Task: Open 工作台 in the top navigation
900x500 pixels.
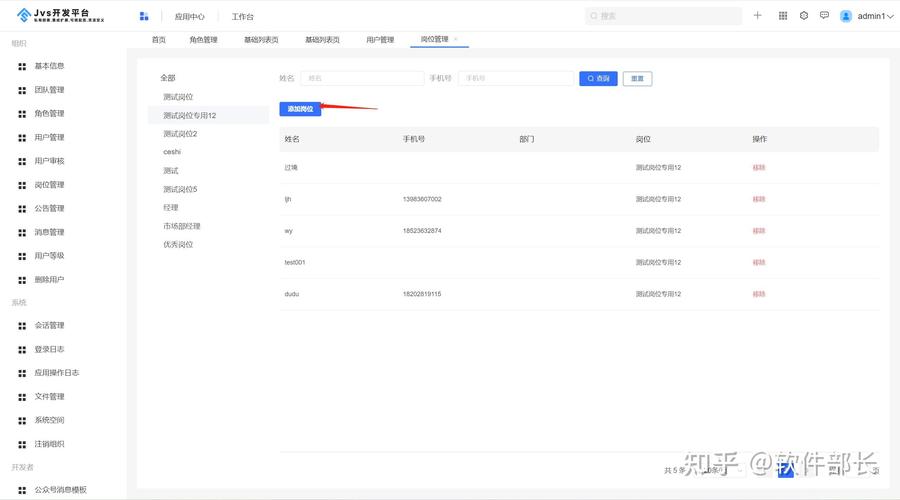Action: [x=242, y=17]
